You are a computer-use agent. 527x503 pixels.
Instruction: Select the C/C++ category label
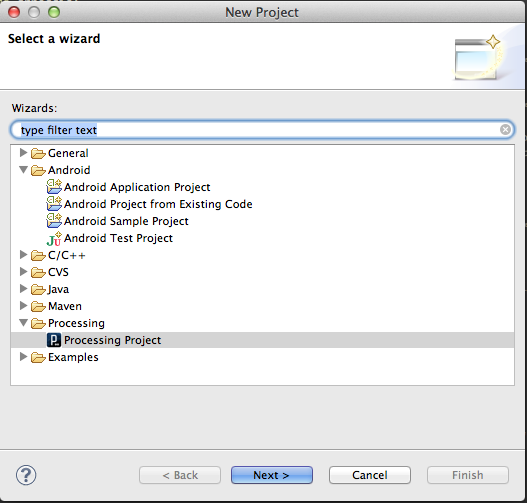point(67,255)
